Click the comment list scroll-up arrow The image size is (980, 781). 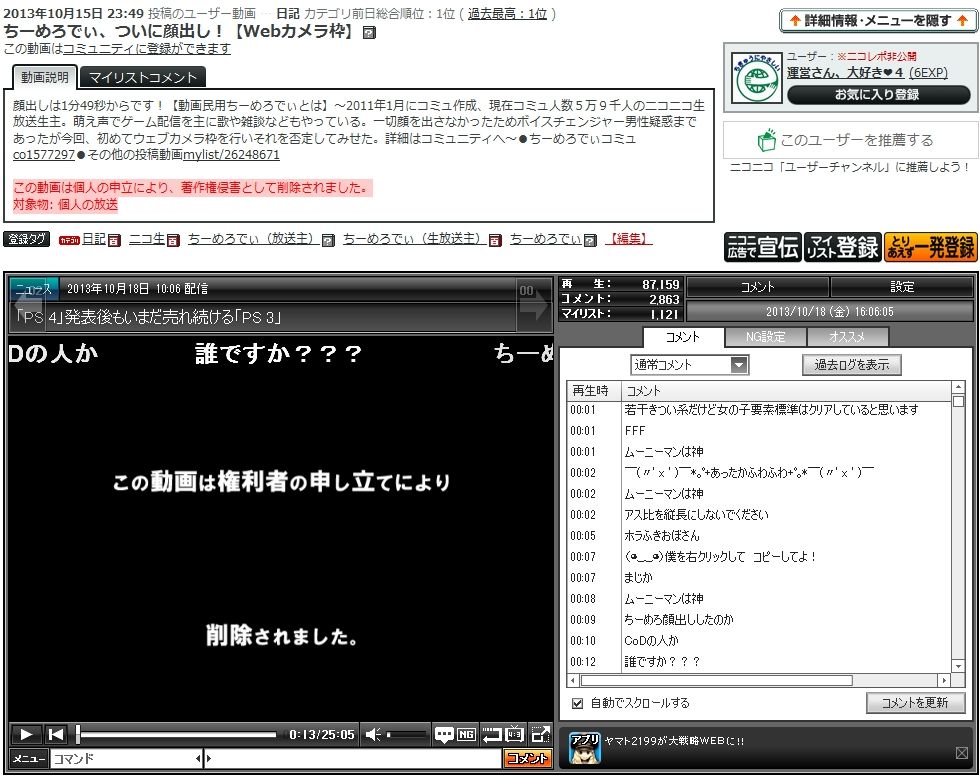pyautogui.click(x=958, y=387)
